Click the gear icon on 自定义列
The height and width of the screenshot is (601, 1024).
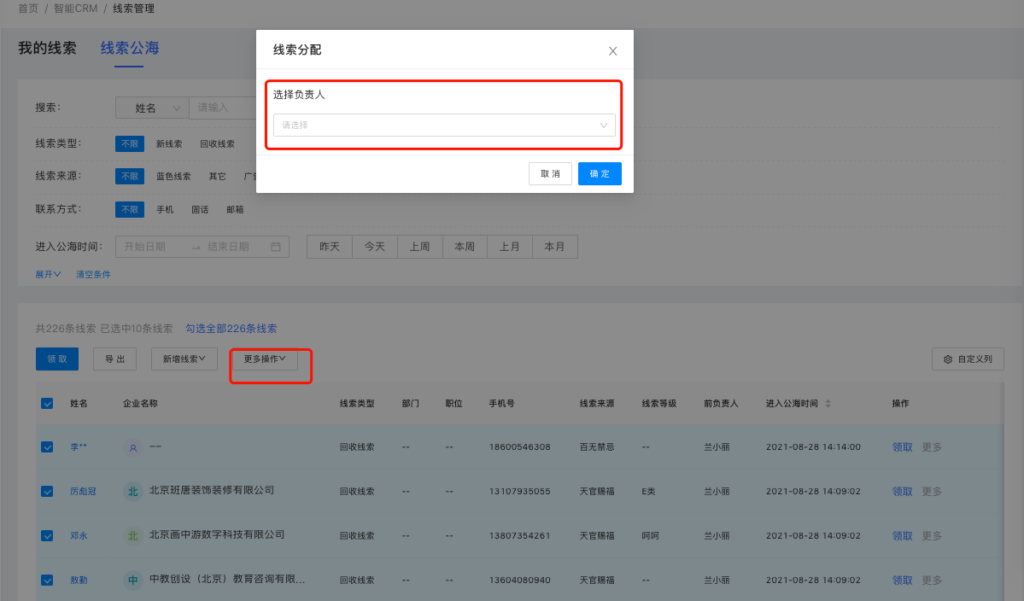946,359
